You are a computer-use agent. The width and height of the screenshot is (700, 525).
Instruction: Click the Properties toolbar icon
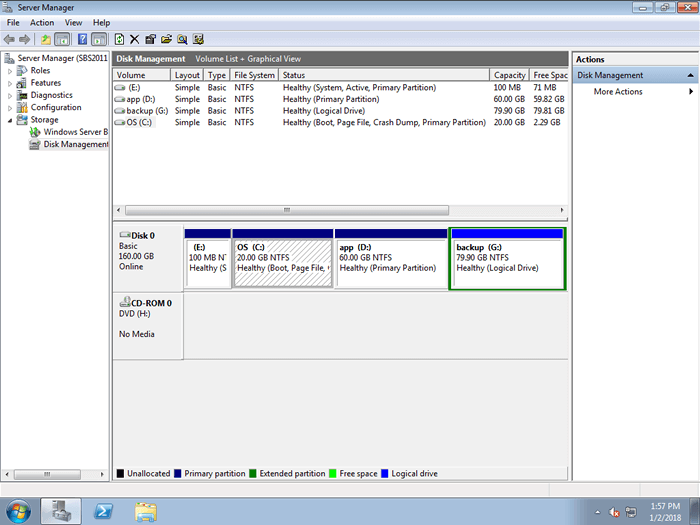tap(150, 39)
